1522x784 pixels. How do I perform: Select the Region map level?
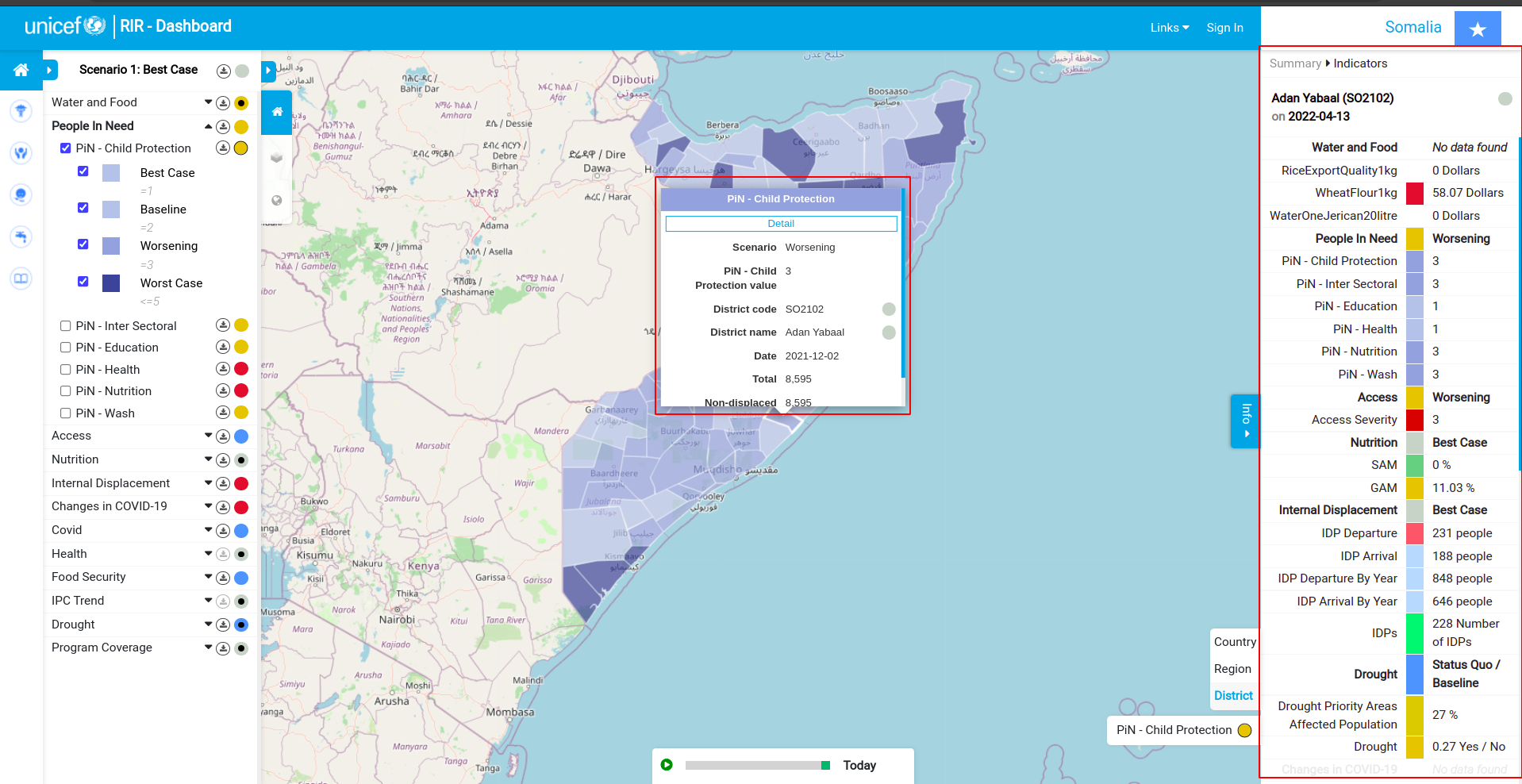(x=1232, y=669)
